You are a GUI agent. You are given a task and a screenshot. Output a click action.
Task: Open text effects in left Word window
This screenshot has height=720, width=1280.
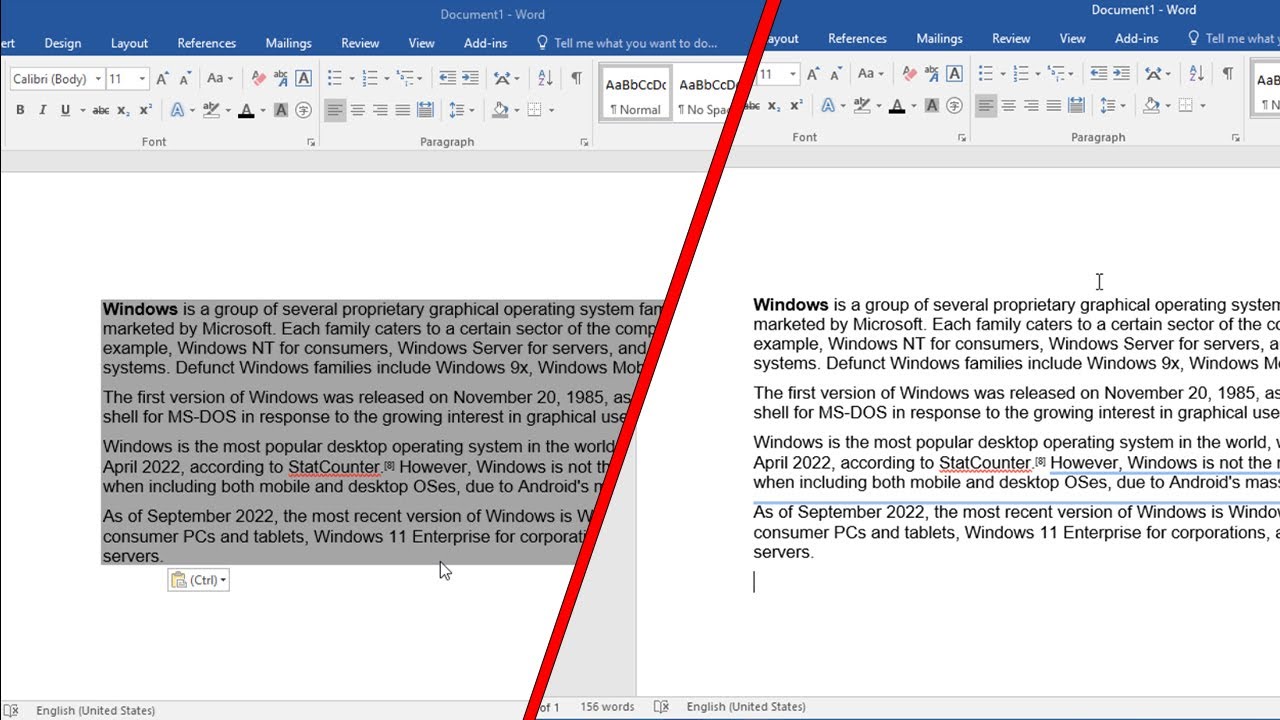point(177,110)
